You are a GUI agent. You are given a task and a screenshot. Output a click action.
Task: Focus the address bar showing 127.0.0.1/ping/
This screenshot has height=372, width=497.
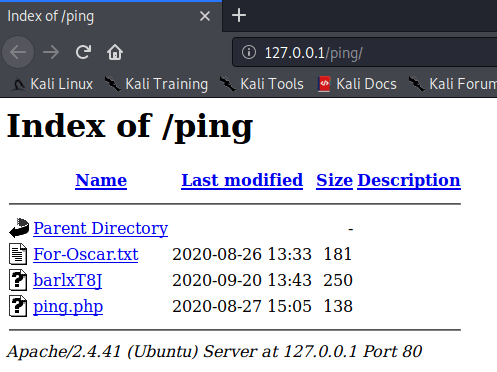tap(364, 52)
